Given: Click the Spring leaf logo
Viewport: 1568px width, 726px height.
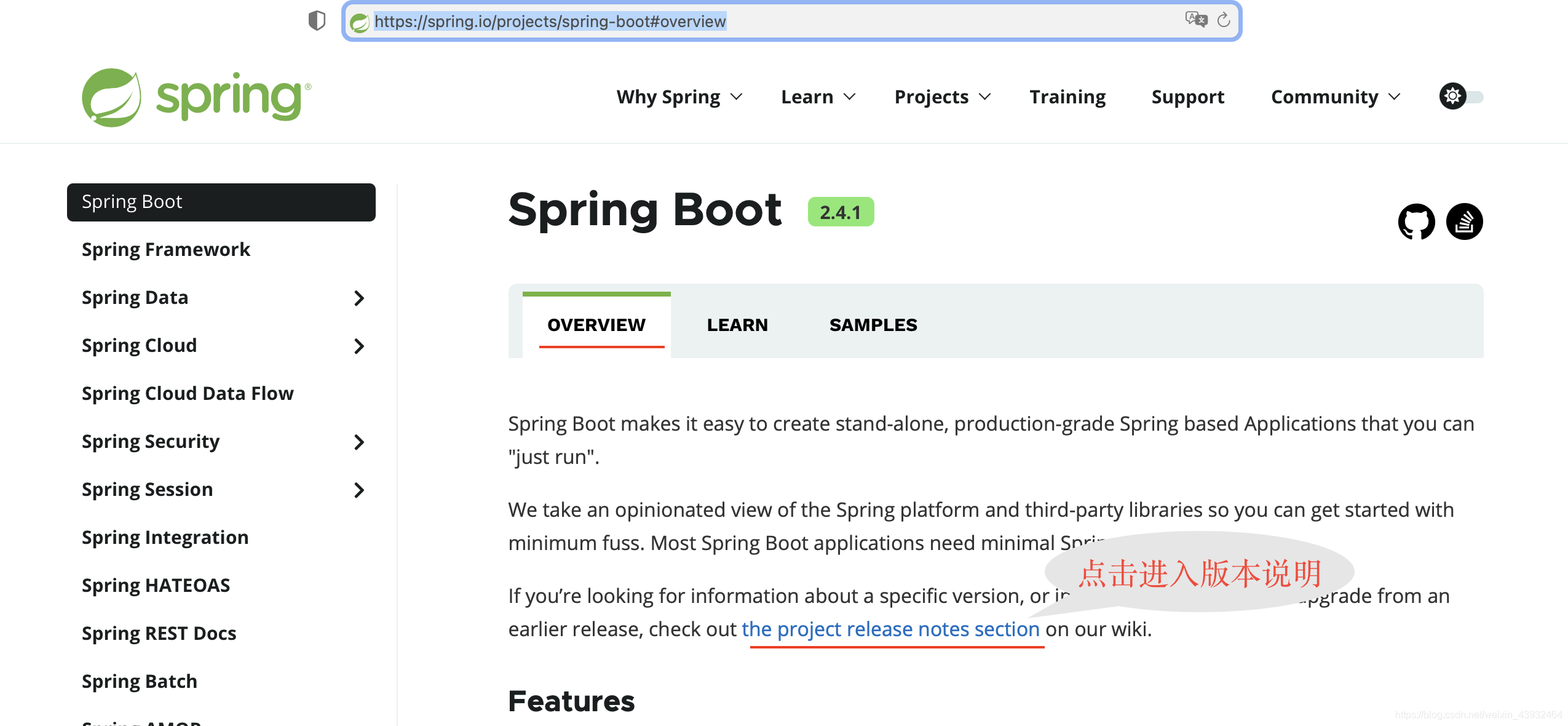Looking at the screenshot, I should point(113,97).
